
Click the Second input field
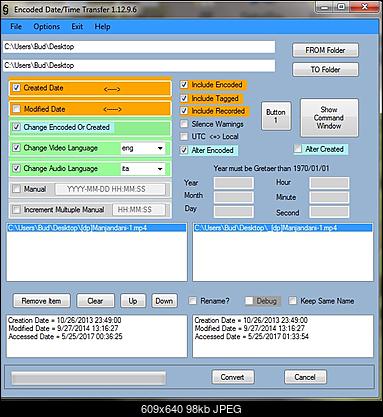(329, 211)
